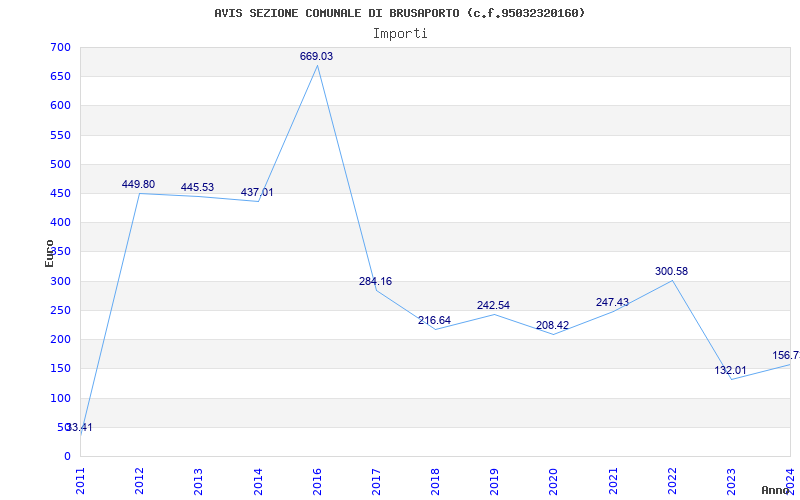The image size is (800, 500).
Task: Select the 208.42 data label
Action: pos(553,326)
